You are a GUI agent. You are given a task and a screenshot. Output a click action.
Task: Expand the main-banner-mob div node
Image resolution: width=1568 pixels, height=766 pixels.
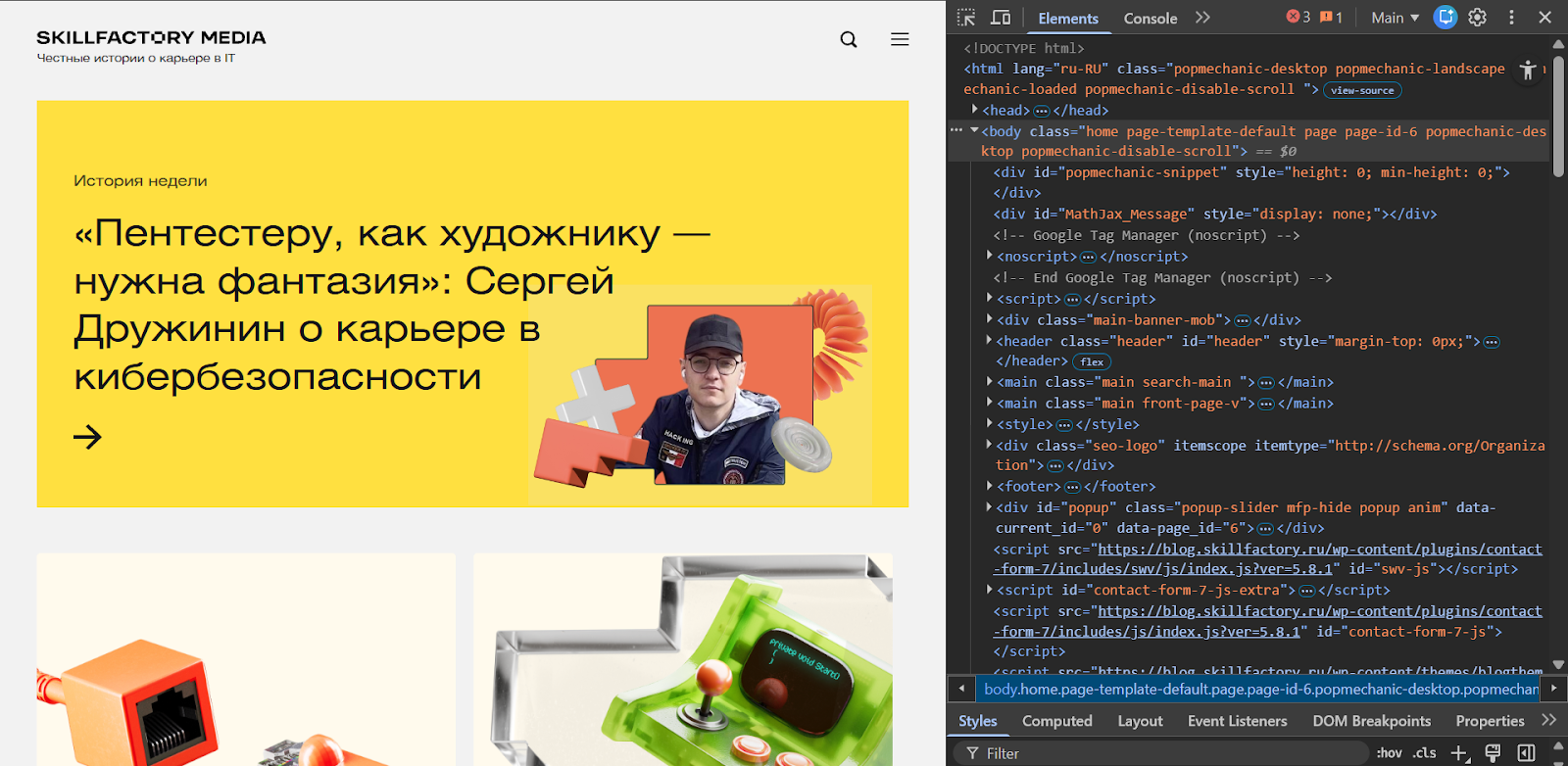(x=989, y=319)
